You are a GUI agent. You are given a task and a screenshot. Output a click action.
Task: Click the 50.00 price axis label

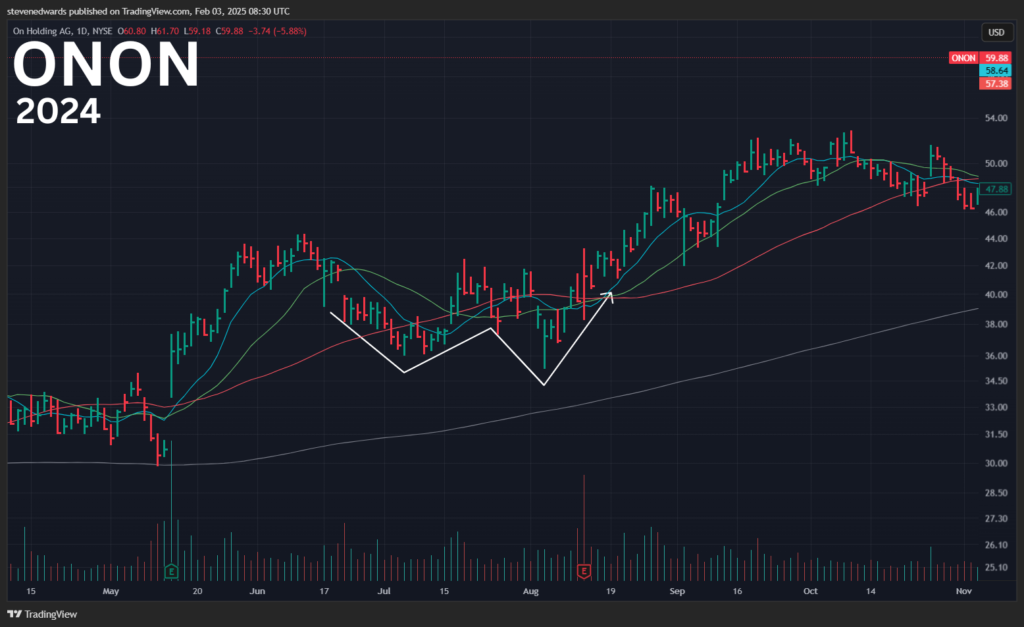[996, 163]
